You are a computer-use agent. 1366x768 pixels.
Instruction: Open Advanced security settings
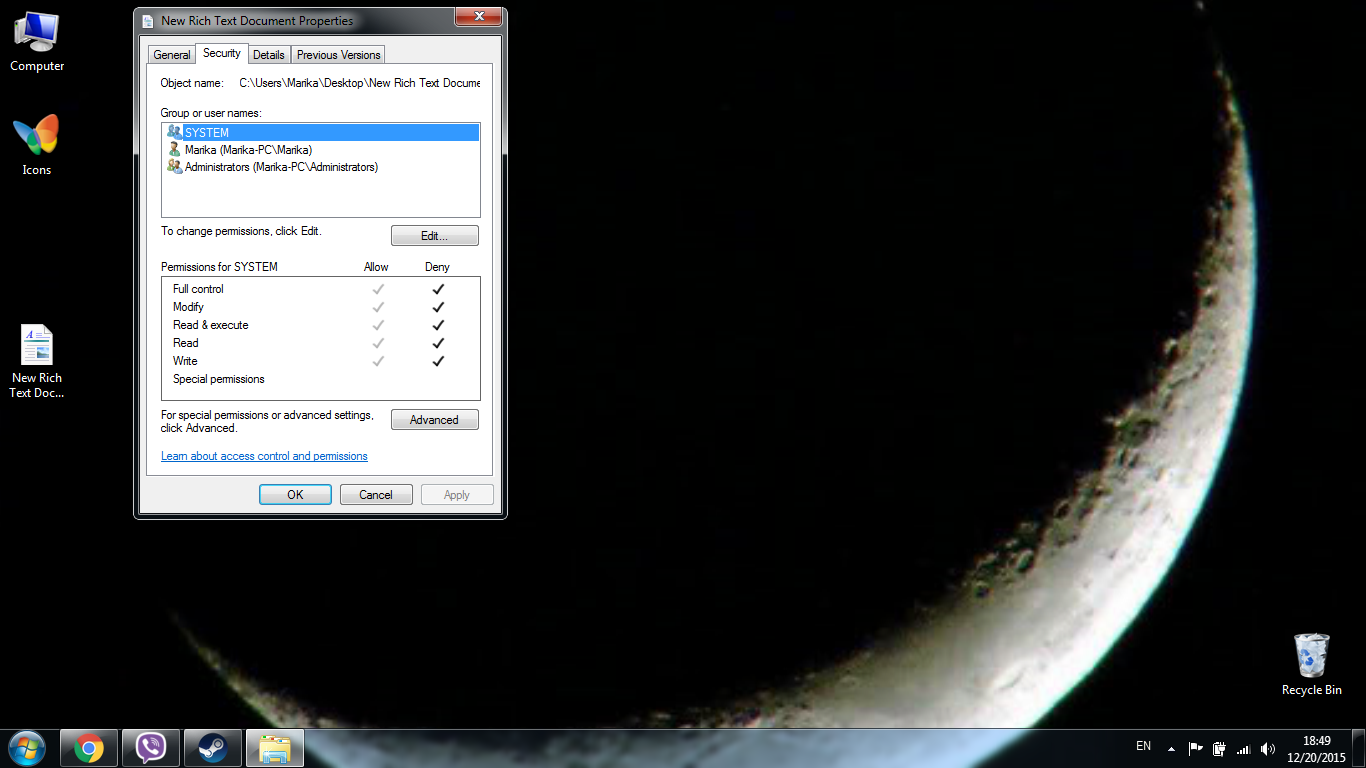[x=434, y=420]
